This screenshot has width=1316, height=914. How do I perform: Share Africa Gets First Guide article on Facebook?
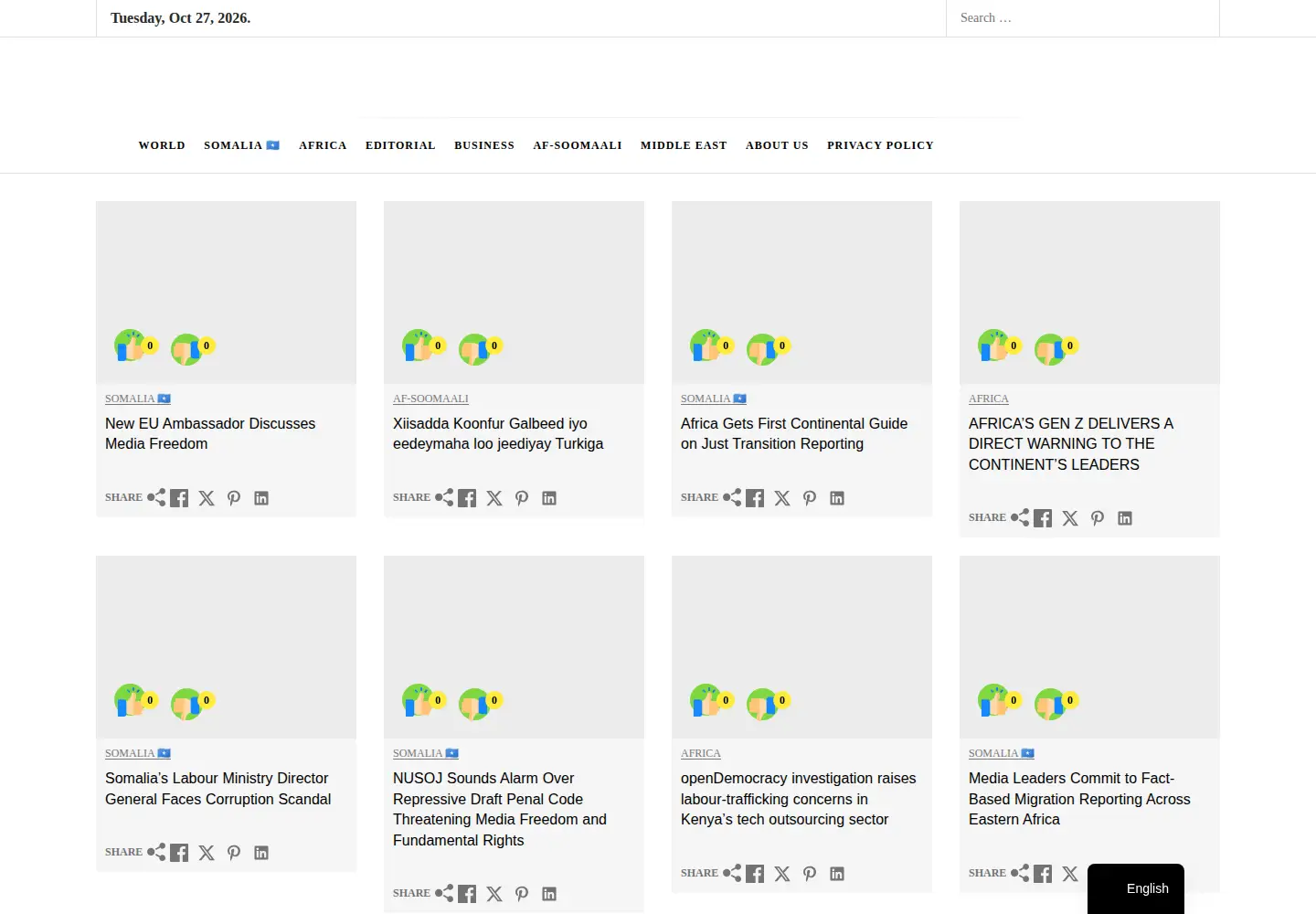point(755,498)
